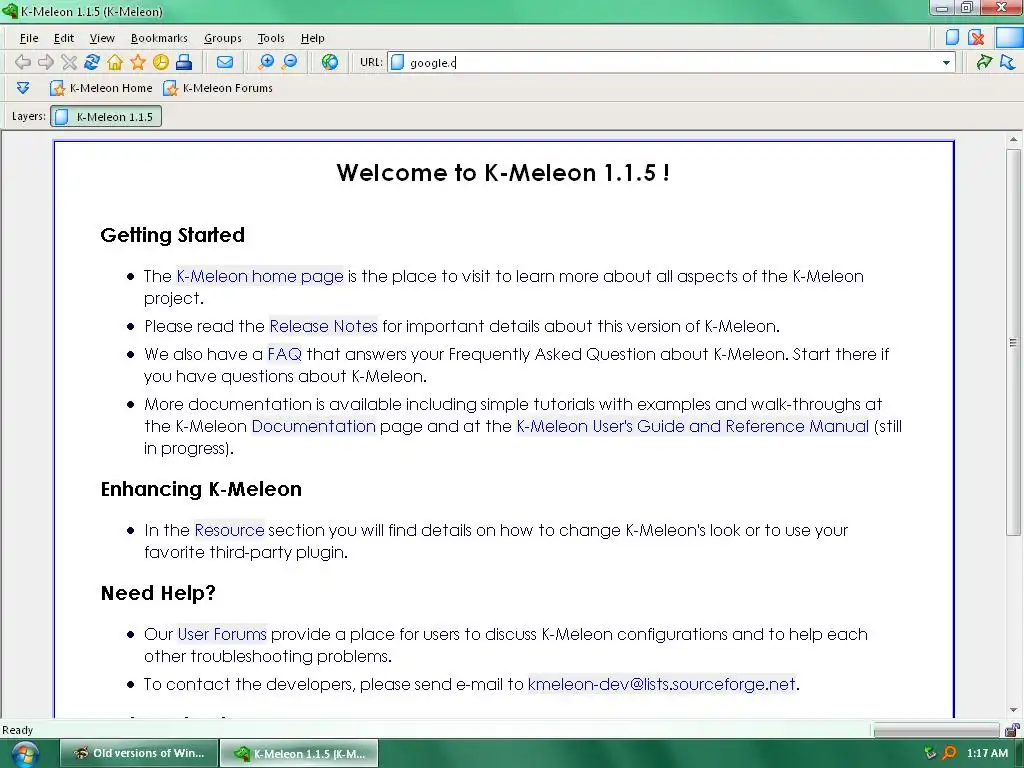Switch to Old versions of Win... taskbar window
This screenshot has width=1024, height=768.
(138, 753)
